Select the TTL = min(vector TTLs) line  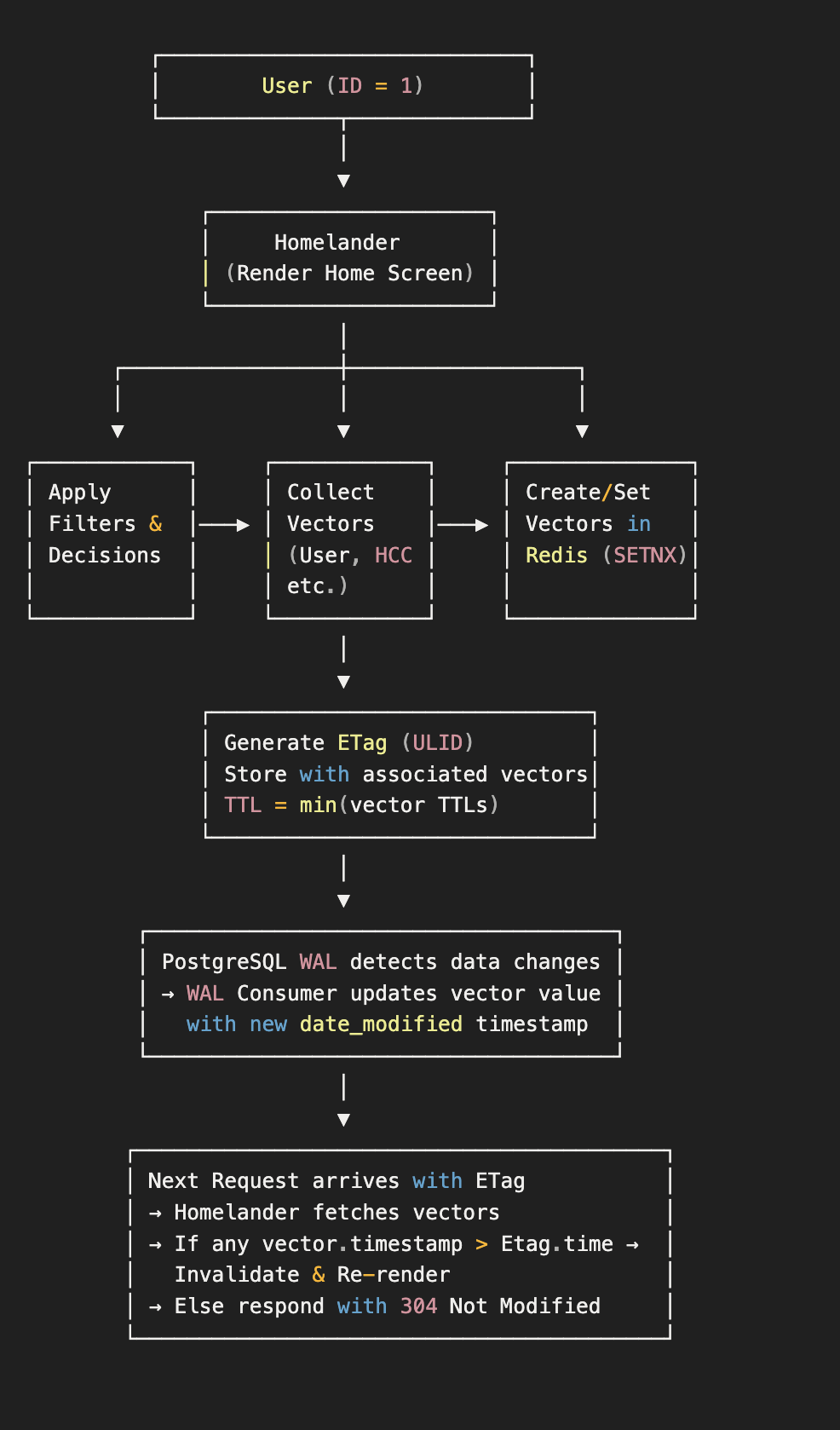click(361, 805)
